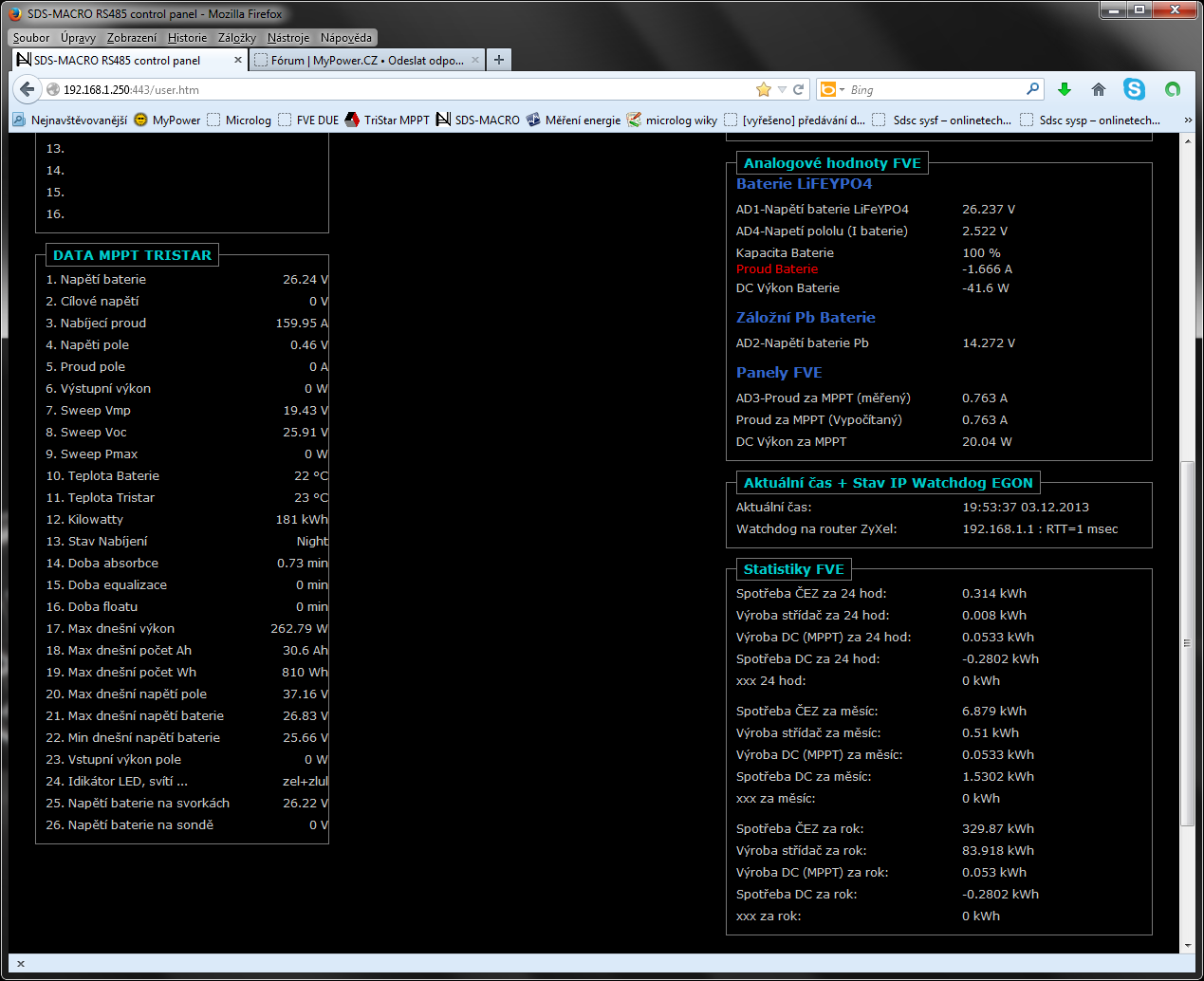Bookmark this page with the star icon
The width and height of the screenshot is (1204, 981).
(x=764, y=89)
